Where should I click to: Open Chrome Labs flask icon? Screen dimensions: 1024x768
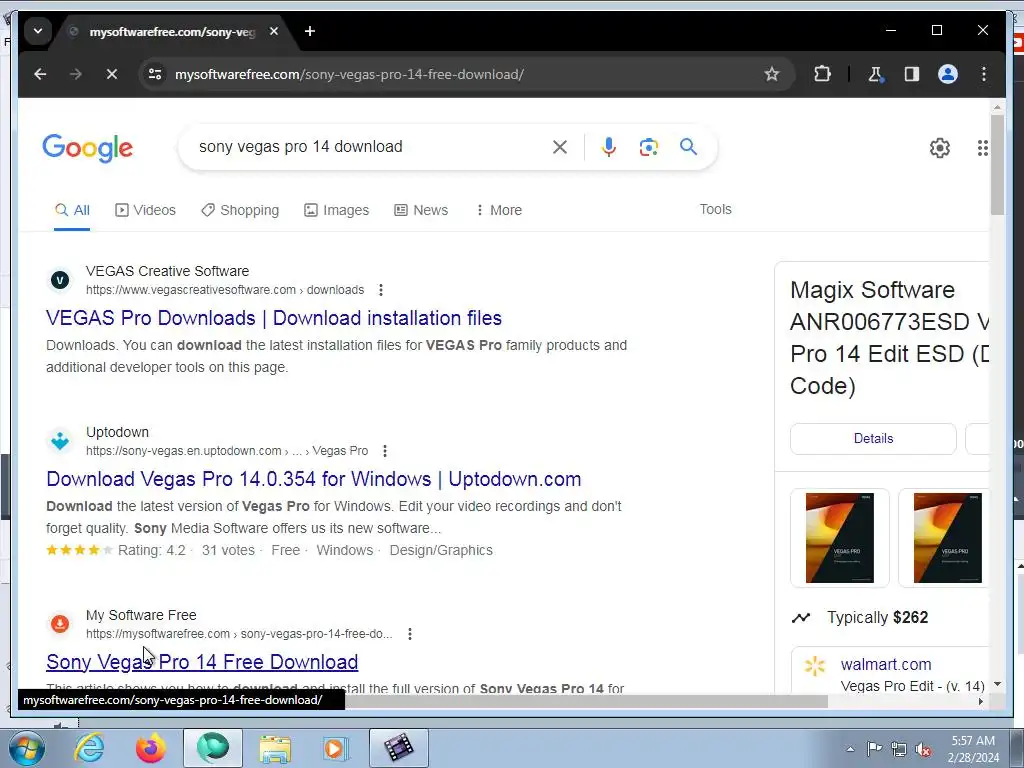pyautogui.click(x=876, y=74)
